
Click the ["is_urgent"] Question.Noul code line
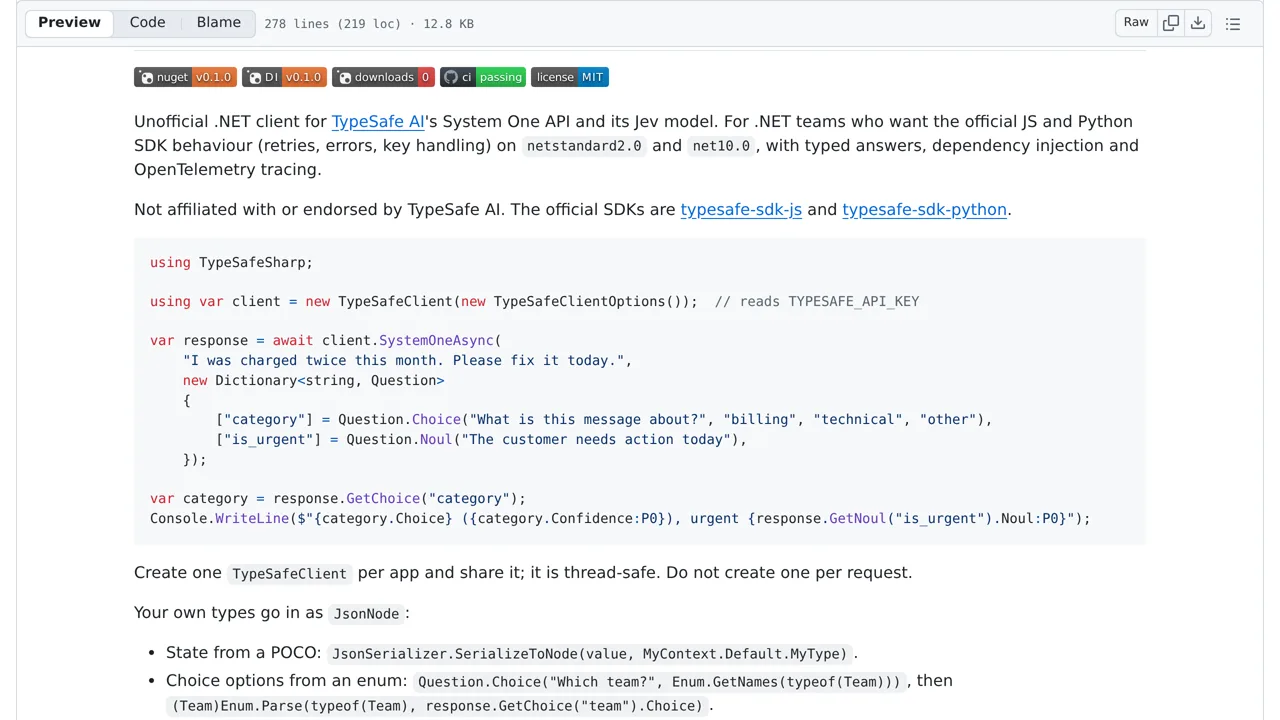481,439
